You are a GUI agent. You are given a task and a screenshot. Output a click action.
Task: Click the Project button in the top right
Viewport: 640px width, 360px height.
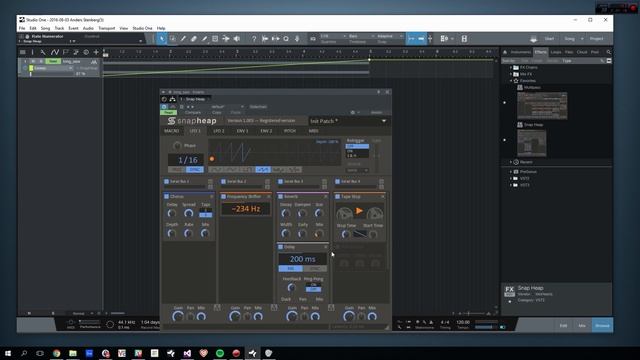tap(596, 39)
